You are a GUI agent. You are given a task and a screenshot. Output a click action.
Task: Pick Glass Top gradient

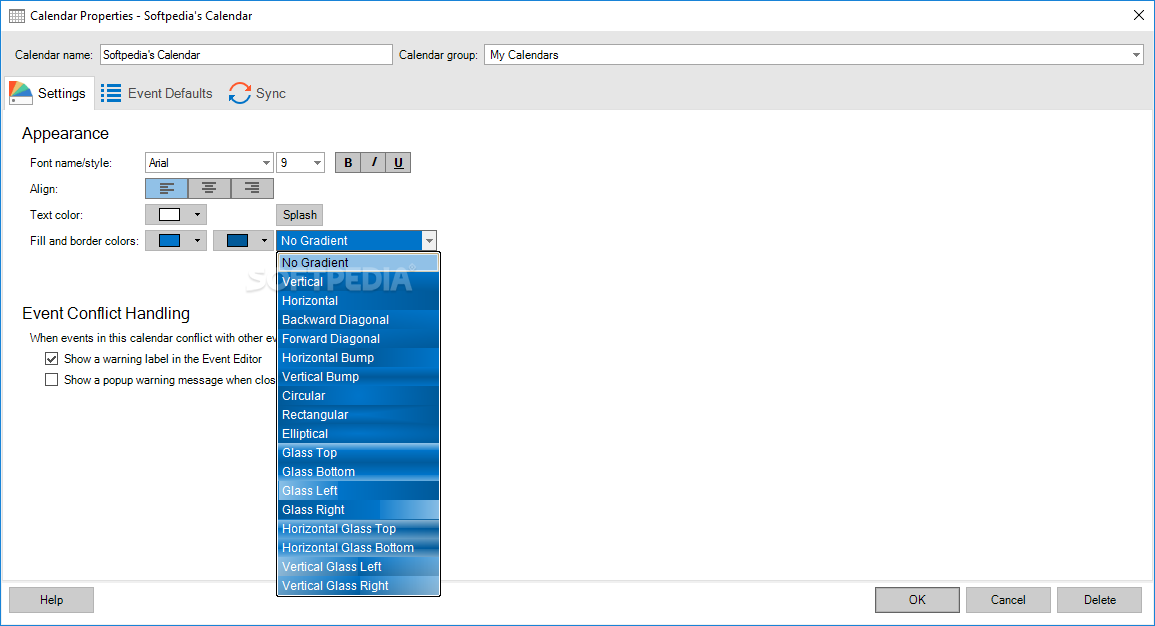point(358,453)
